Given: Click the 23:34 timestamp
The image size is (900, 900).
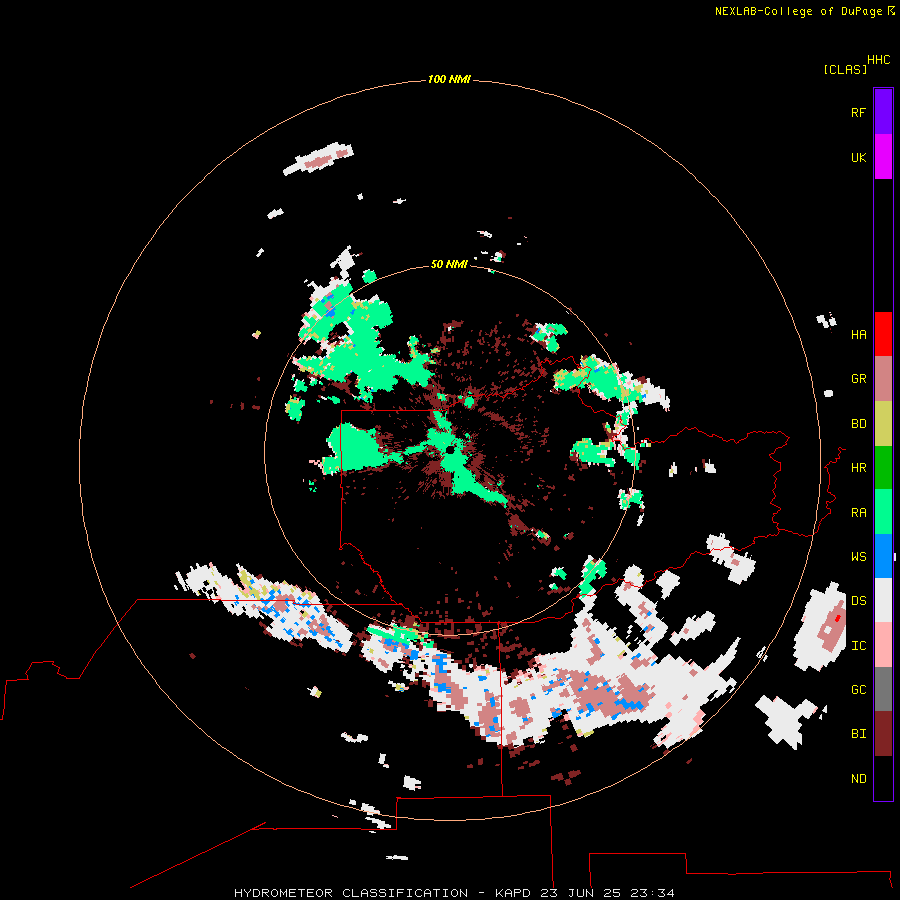Looking at the screenshot, I should click(x=651, y=893).
